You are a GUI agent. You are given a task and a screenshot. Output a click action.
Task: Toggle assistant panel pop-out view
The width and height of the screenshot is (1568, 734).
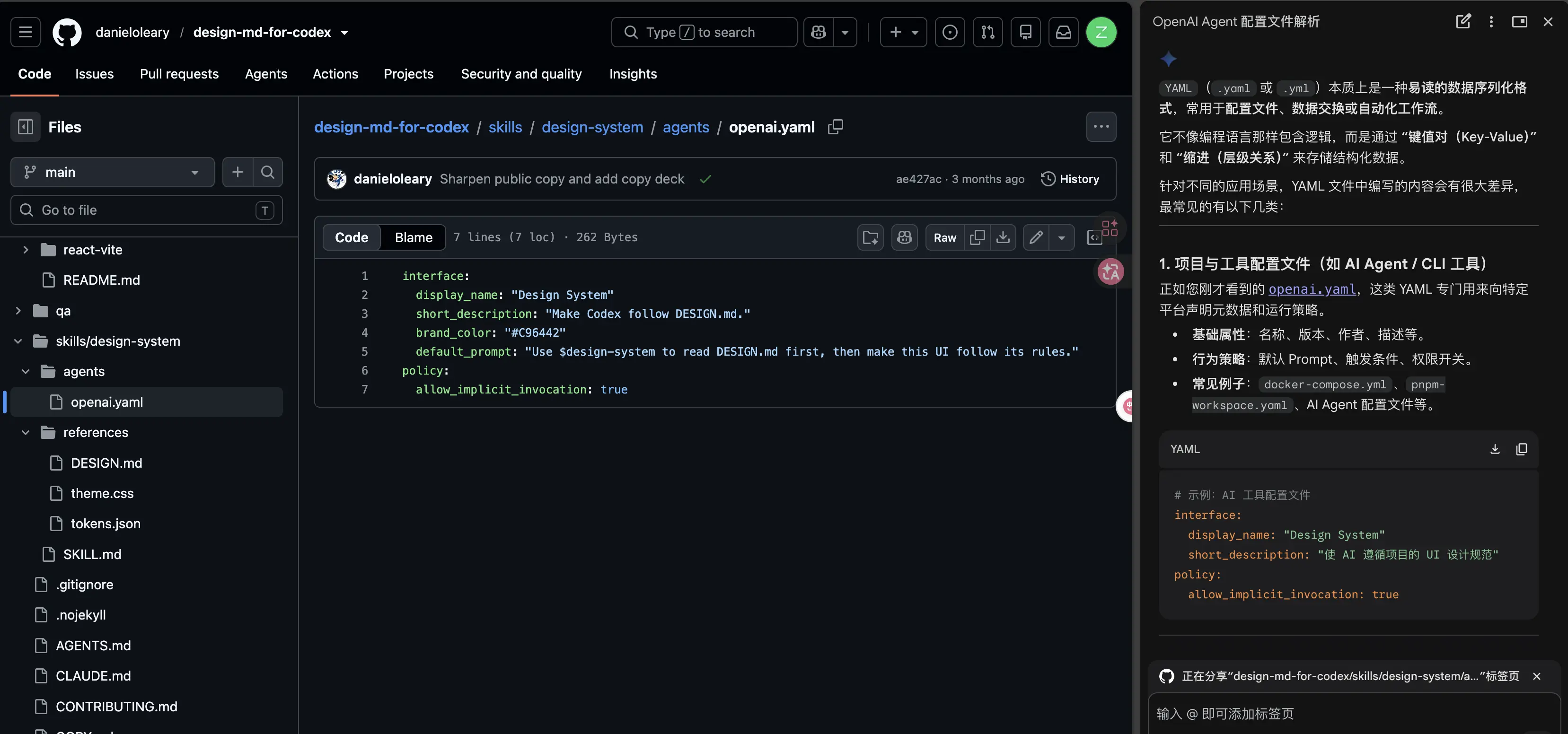coord(1519,21)
